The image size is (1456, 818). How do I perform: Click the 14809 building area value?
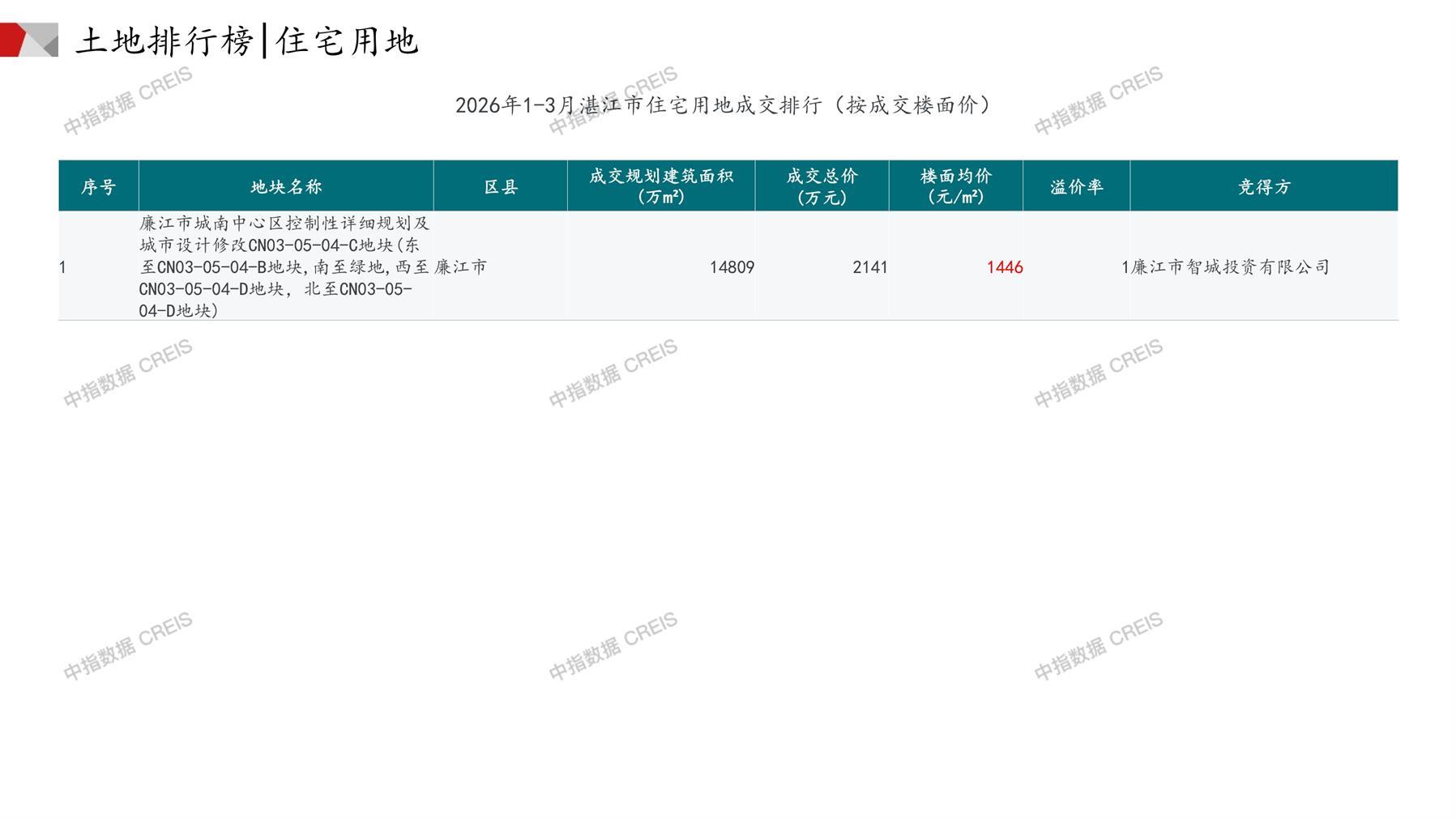[731, 267]
